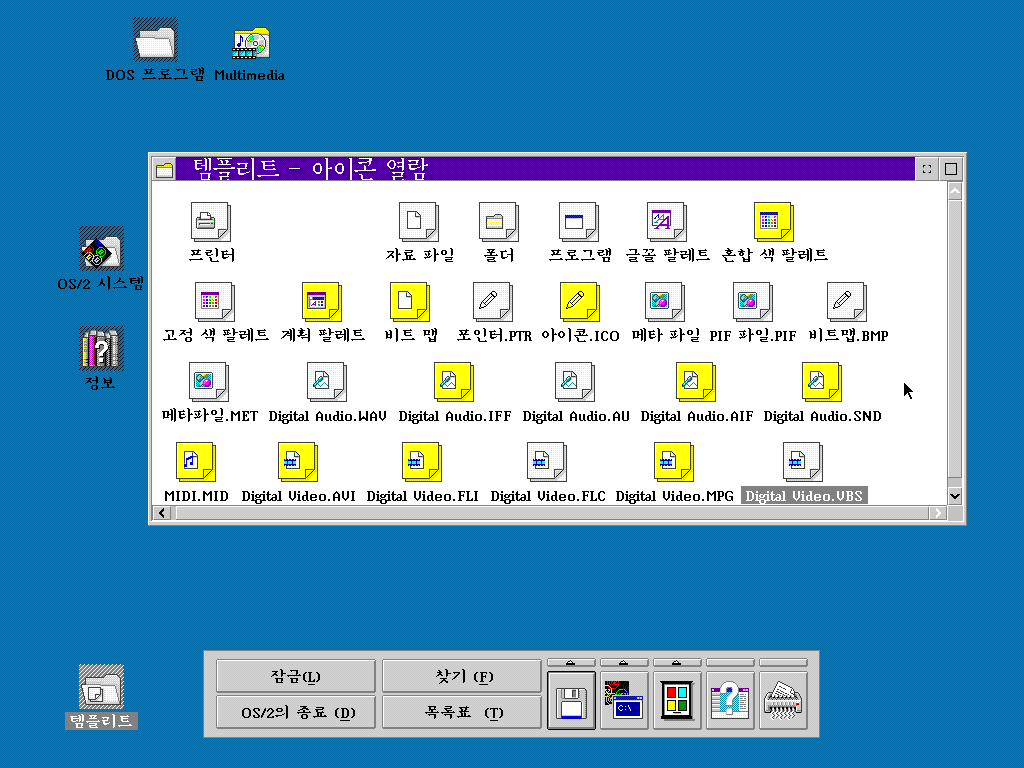
Task: Select the 아이콘.ICO template icon
Action: coord(580,302)
